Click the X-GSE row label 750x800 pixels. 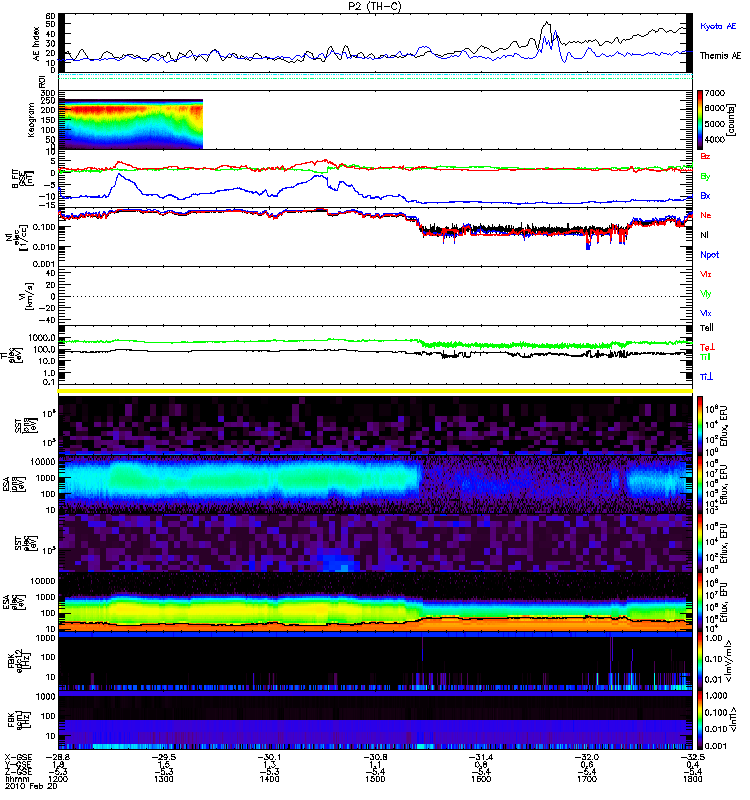[x=18, y=757]
